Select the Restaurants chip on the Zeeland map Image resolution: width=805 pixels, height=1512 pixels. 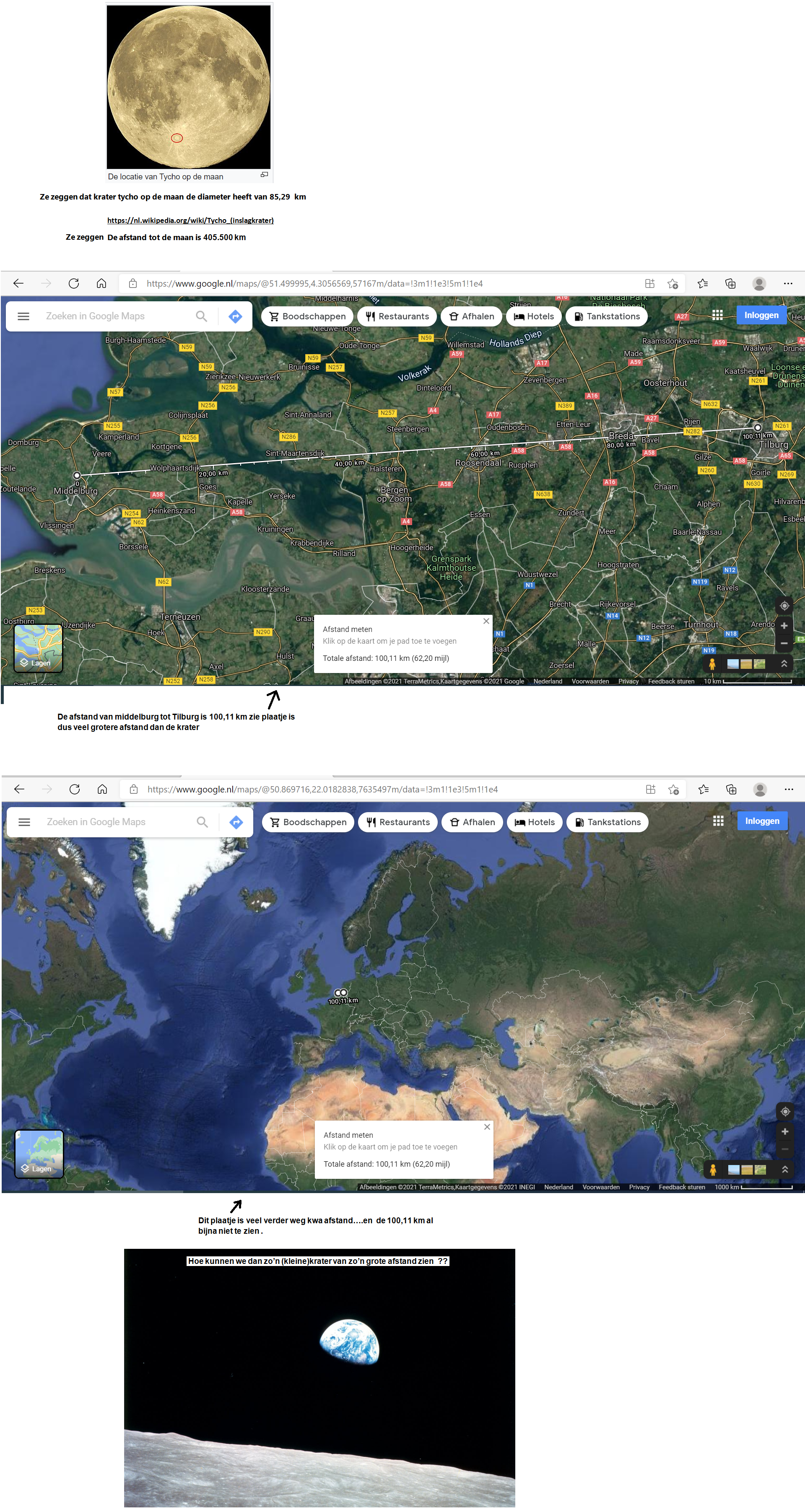tap(397, 316)
